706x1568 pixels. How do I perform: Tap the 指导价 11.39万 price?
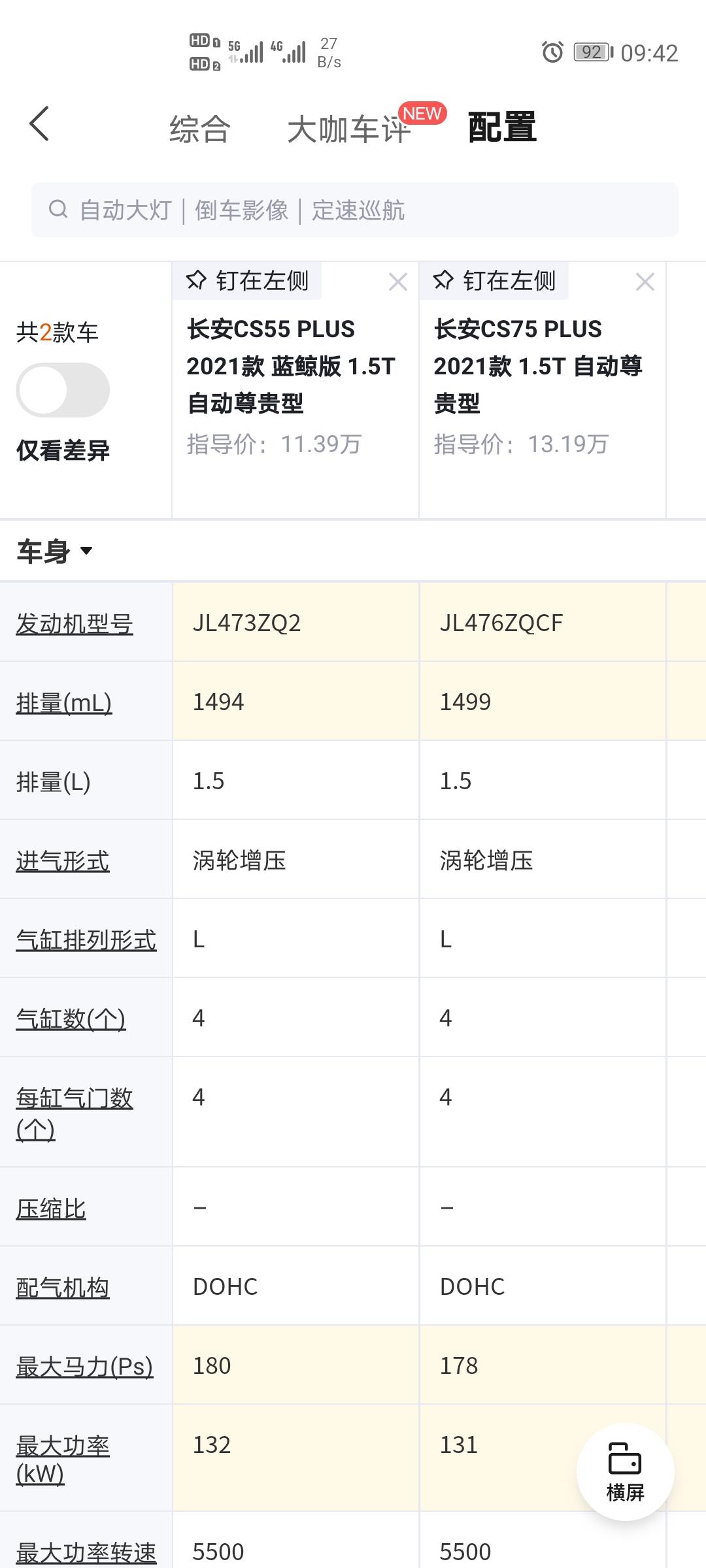(x=275, y=444)
